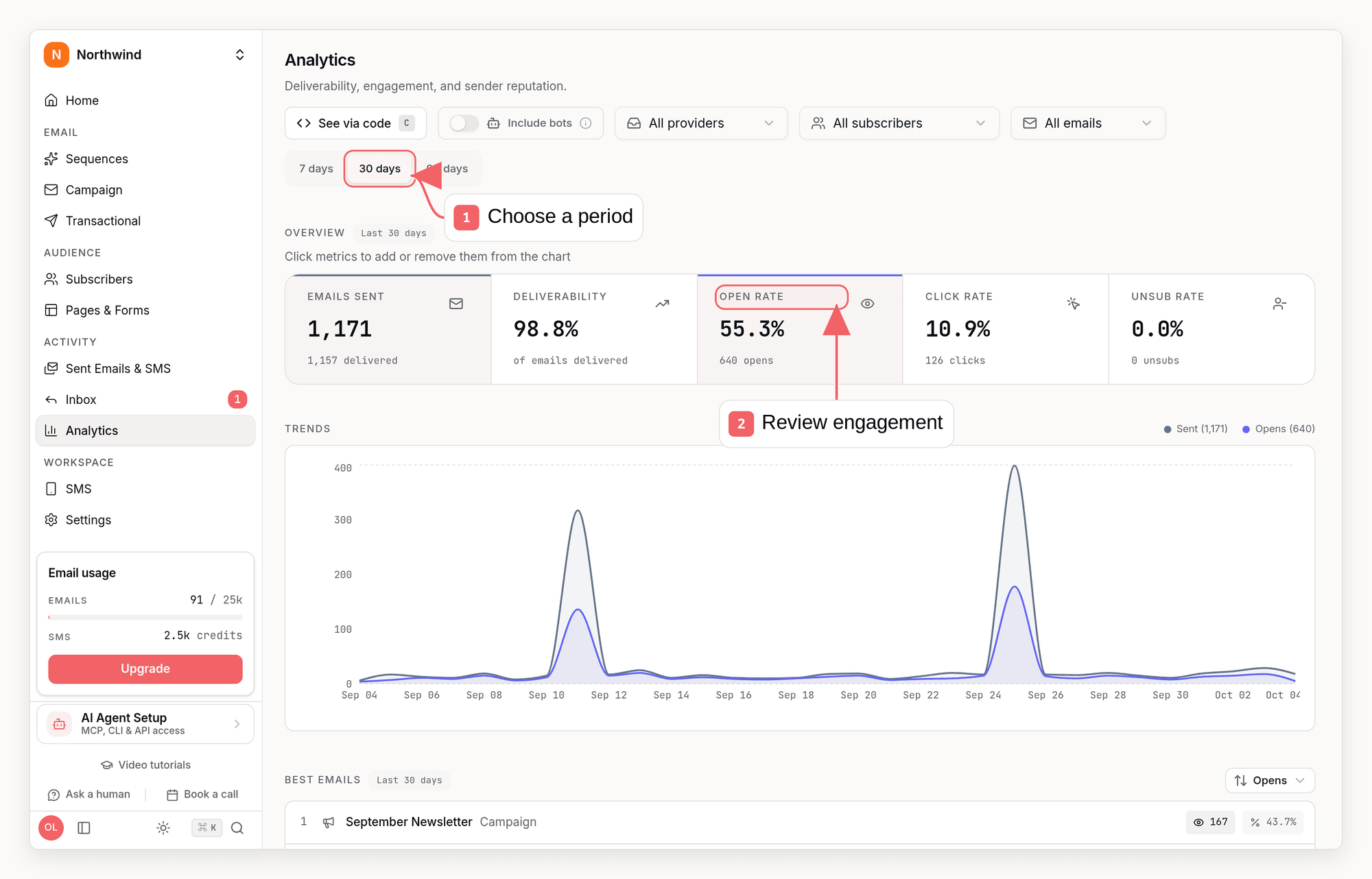Open Analytics in the sidebar
The width and height of the screenshot is (1372, 879).
[x=145, y=431]
